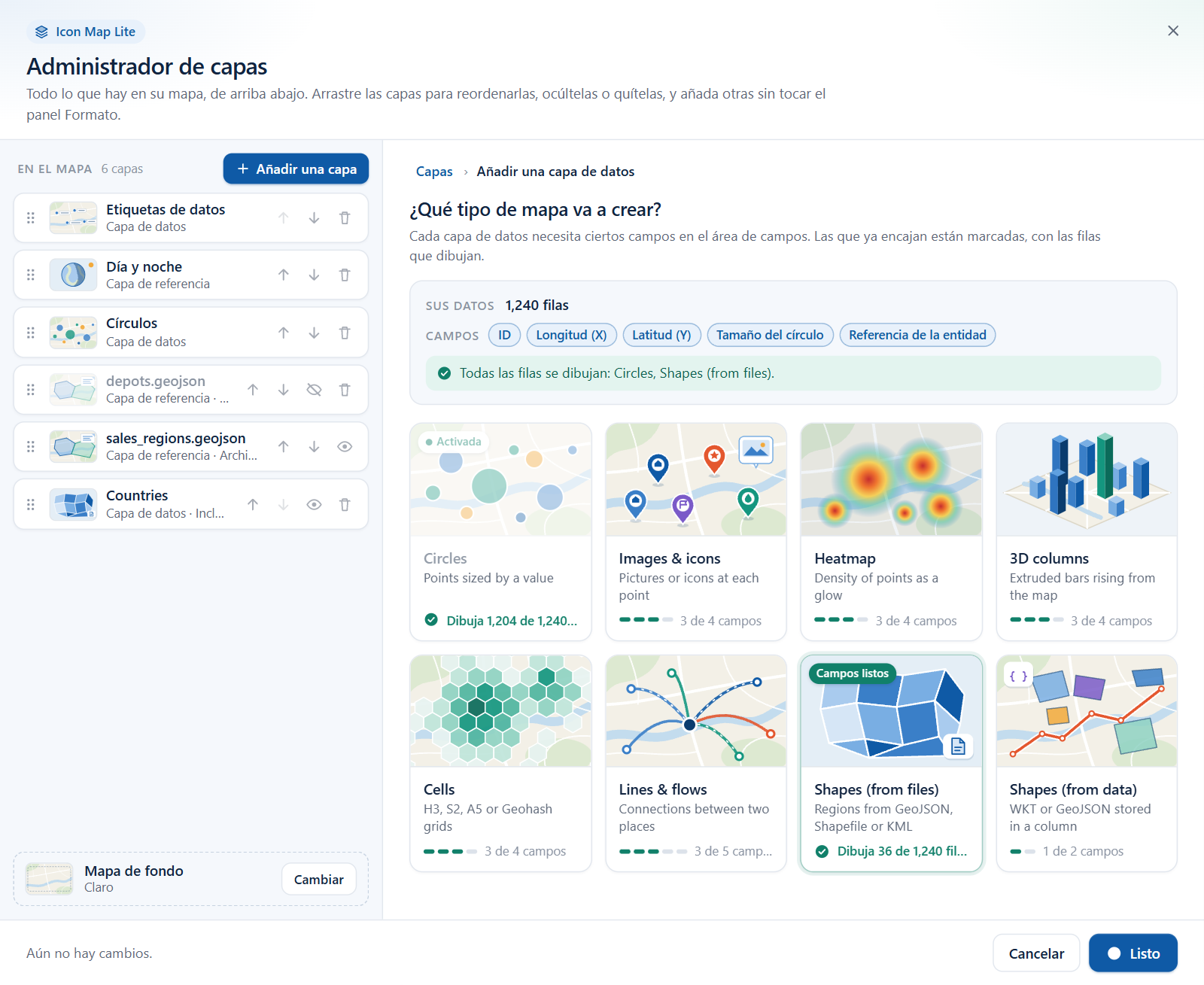Click the Latitud (Y) field chip
This screenshot has width=1204, height=985.
[662, 336]
